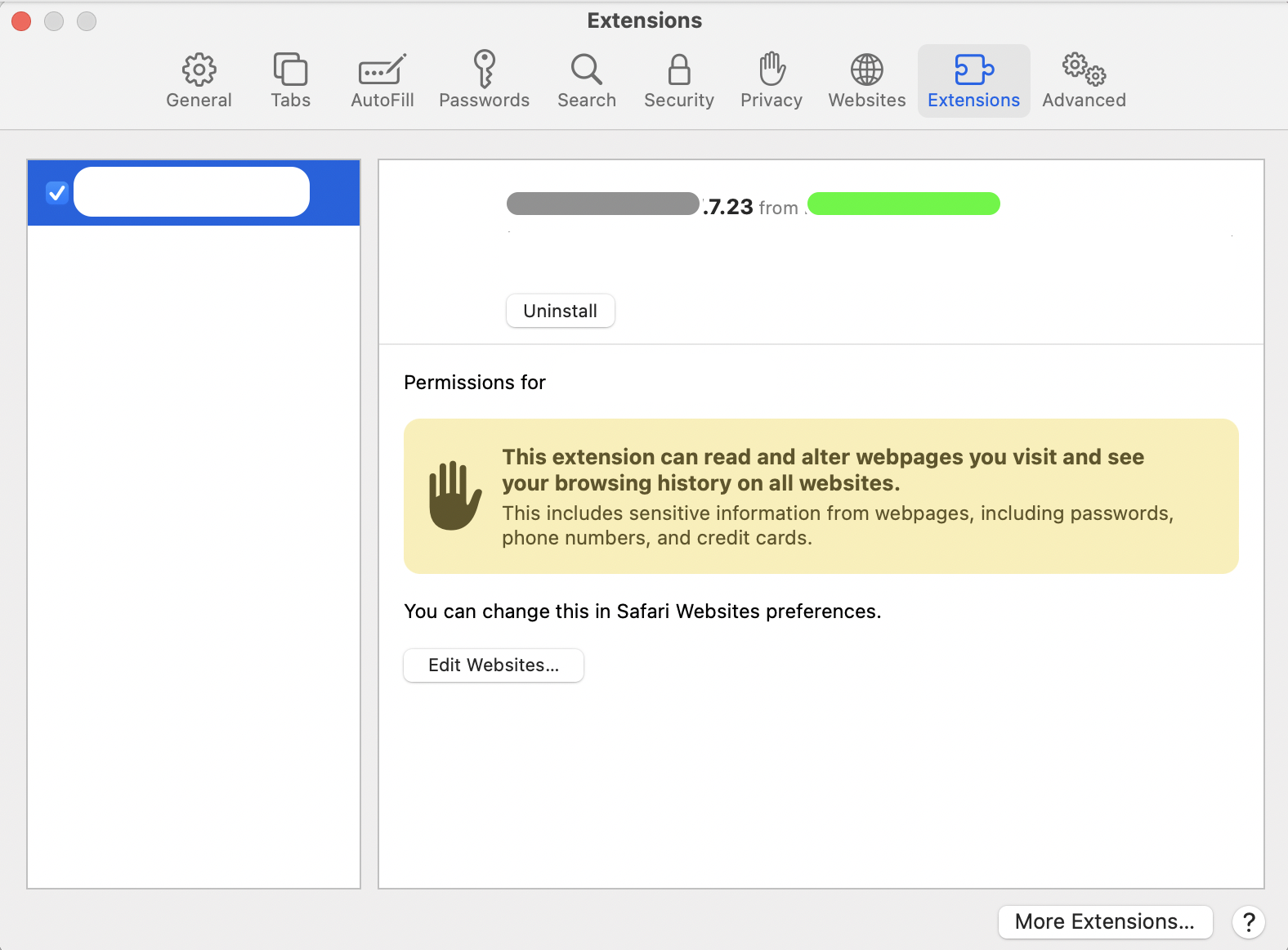
Task: Click the Uninstall button
Action: pos(560,311)
